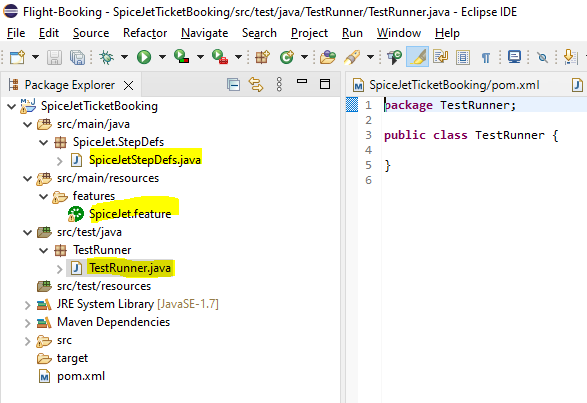
Task: Click the Coverage run toolbar icon
Action: click(x=182, y=57)
